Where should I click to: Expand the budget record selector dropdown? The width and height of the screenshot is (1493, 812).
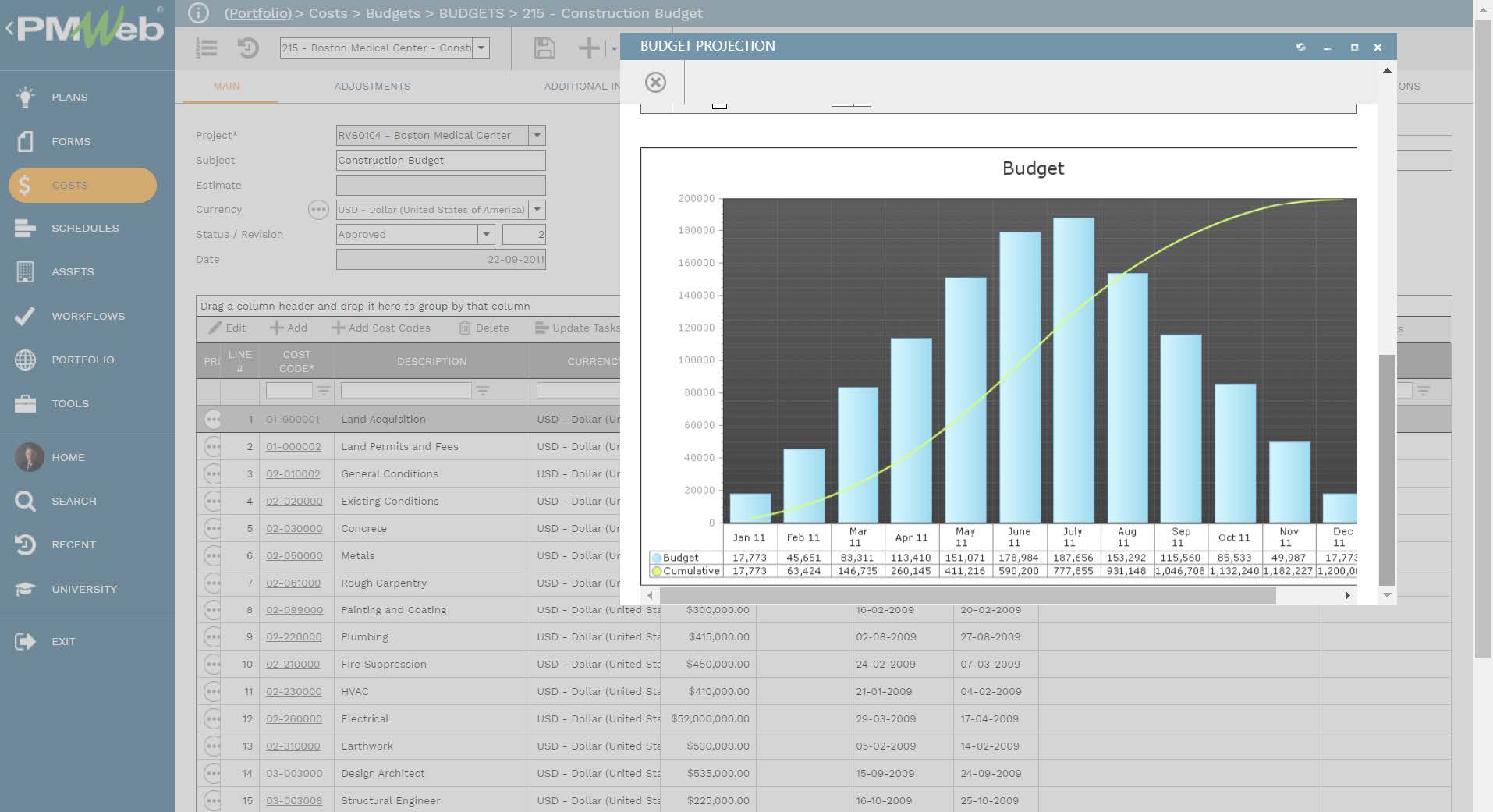coord(481,48)
